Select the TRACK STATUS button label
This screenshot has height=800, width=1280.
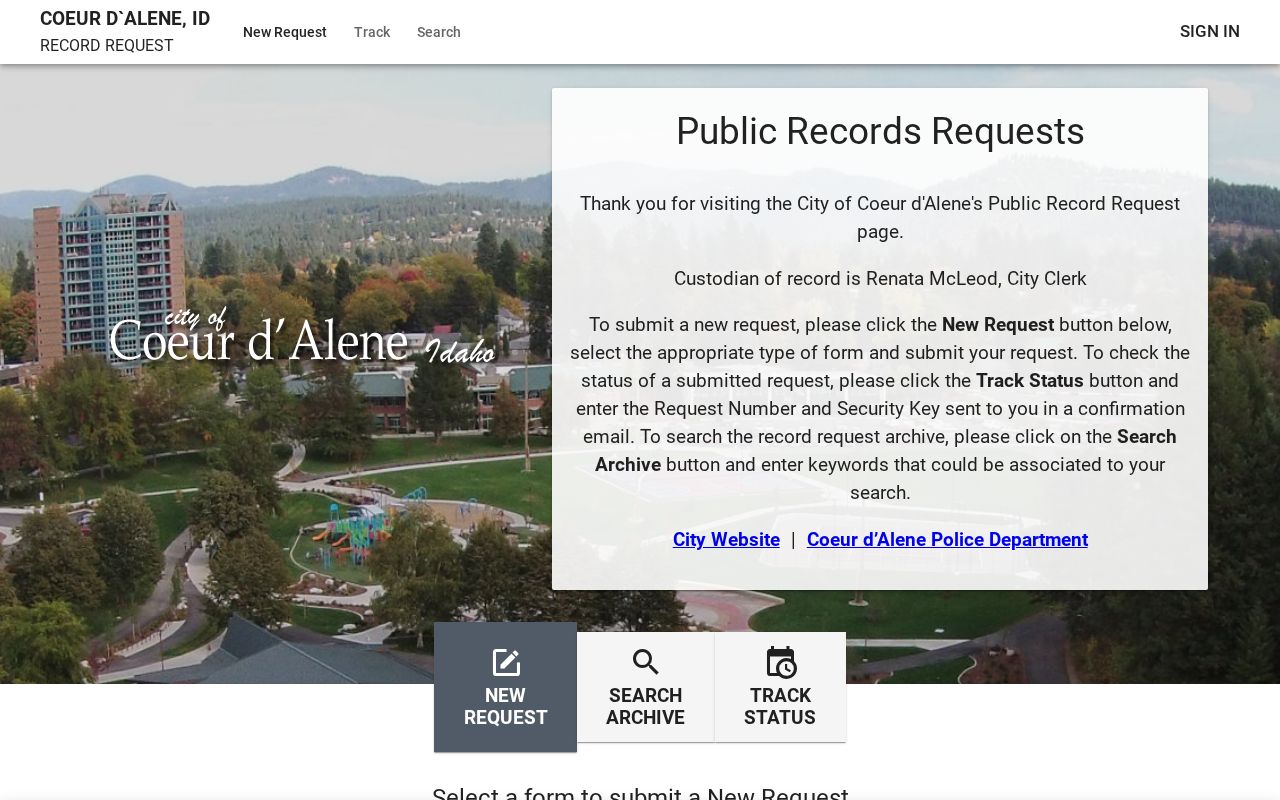click(x=780, y=706)
